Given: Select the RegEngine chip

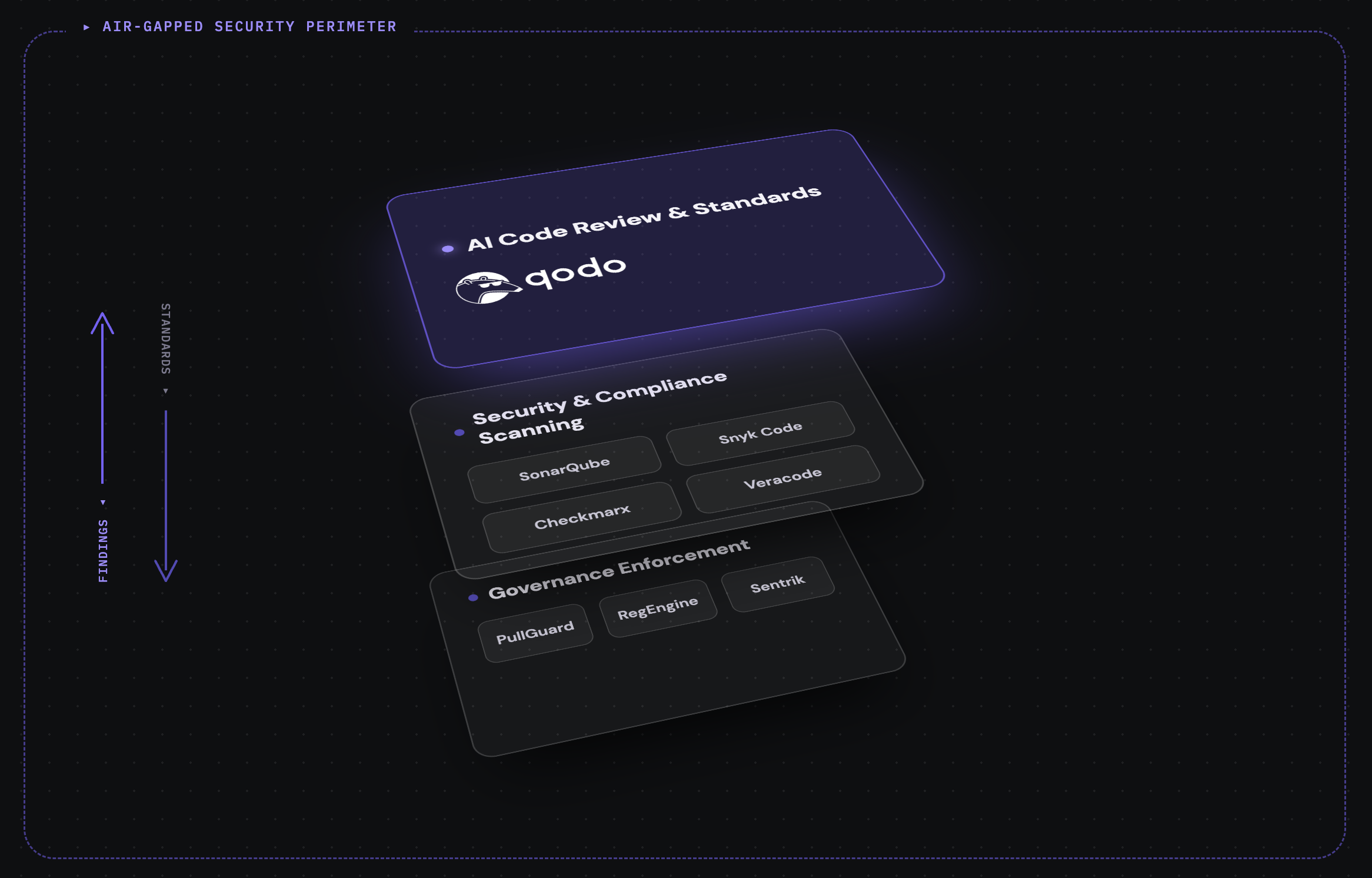Looking at the screenshot, I should tap(658, 608).
